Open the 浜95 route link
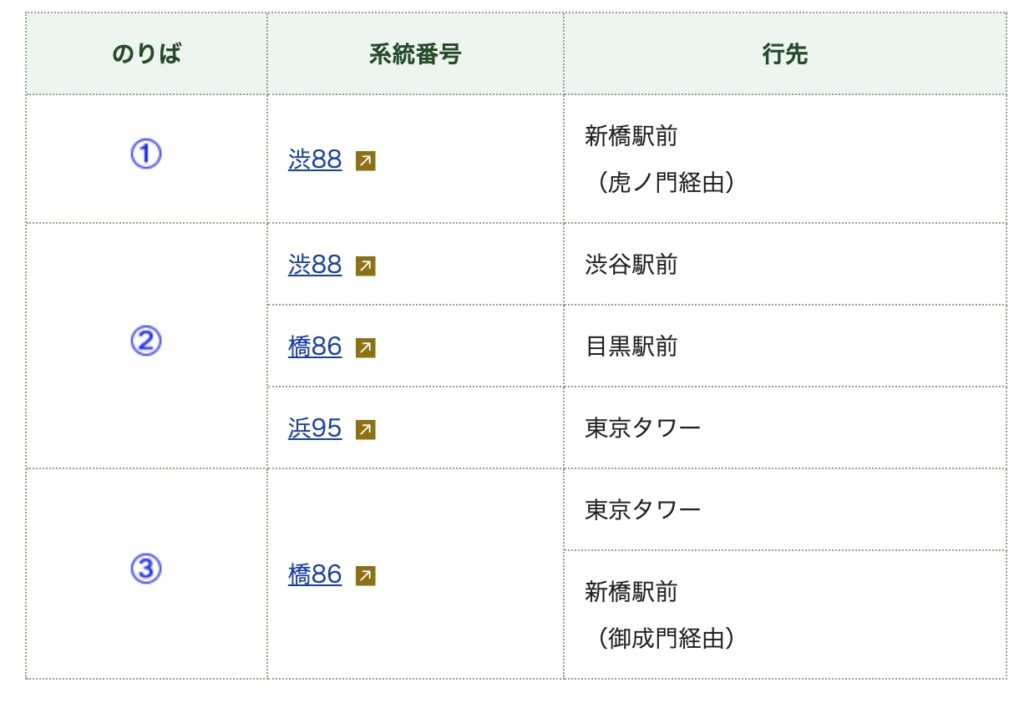The image size is (1024, 703). tap(315, 428)
